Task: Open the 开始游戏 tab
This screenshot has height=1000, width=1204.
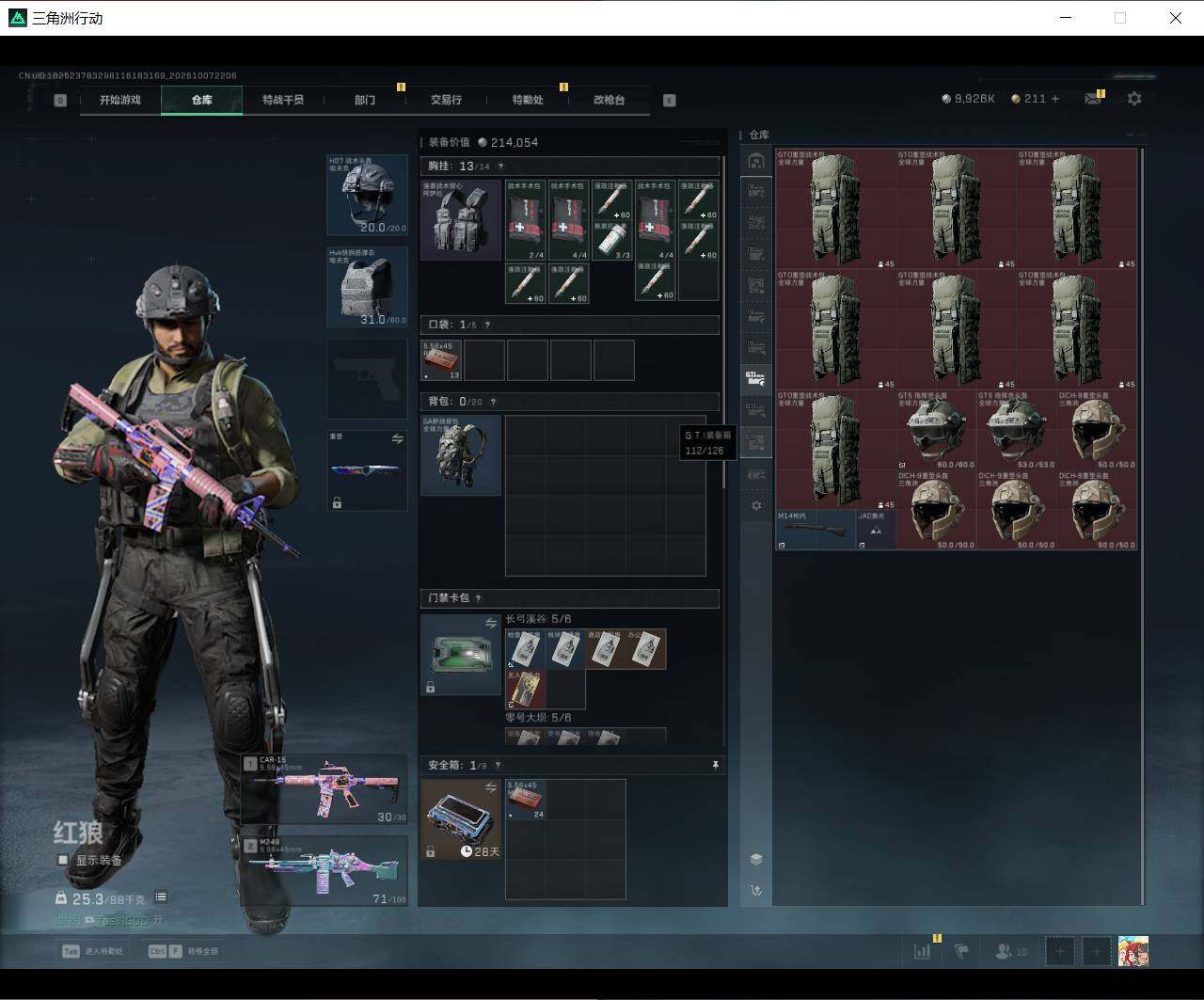Action: click(120, 100)
